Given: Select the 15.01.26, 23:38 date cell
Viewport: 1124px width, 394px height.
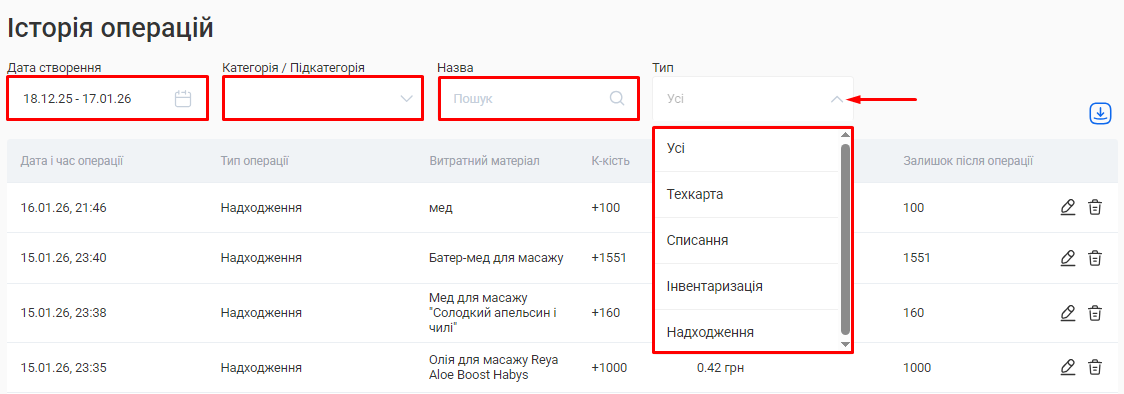Looking at the screenshot, I should pyautogui.click(x=64, y=312).
